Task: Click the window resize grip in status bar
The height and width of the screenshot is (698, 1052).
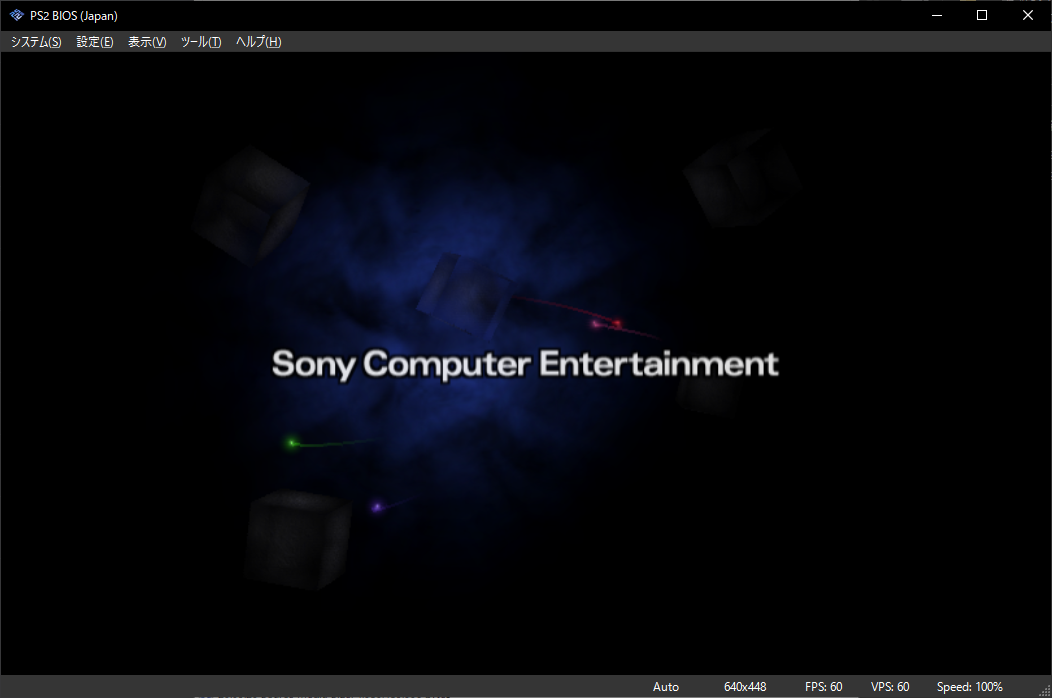Action: pos(1045,691)
